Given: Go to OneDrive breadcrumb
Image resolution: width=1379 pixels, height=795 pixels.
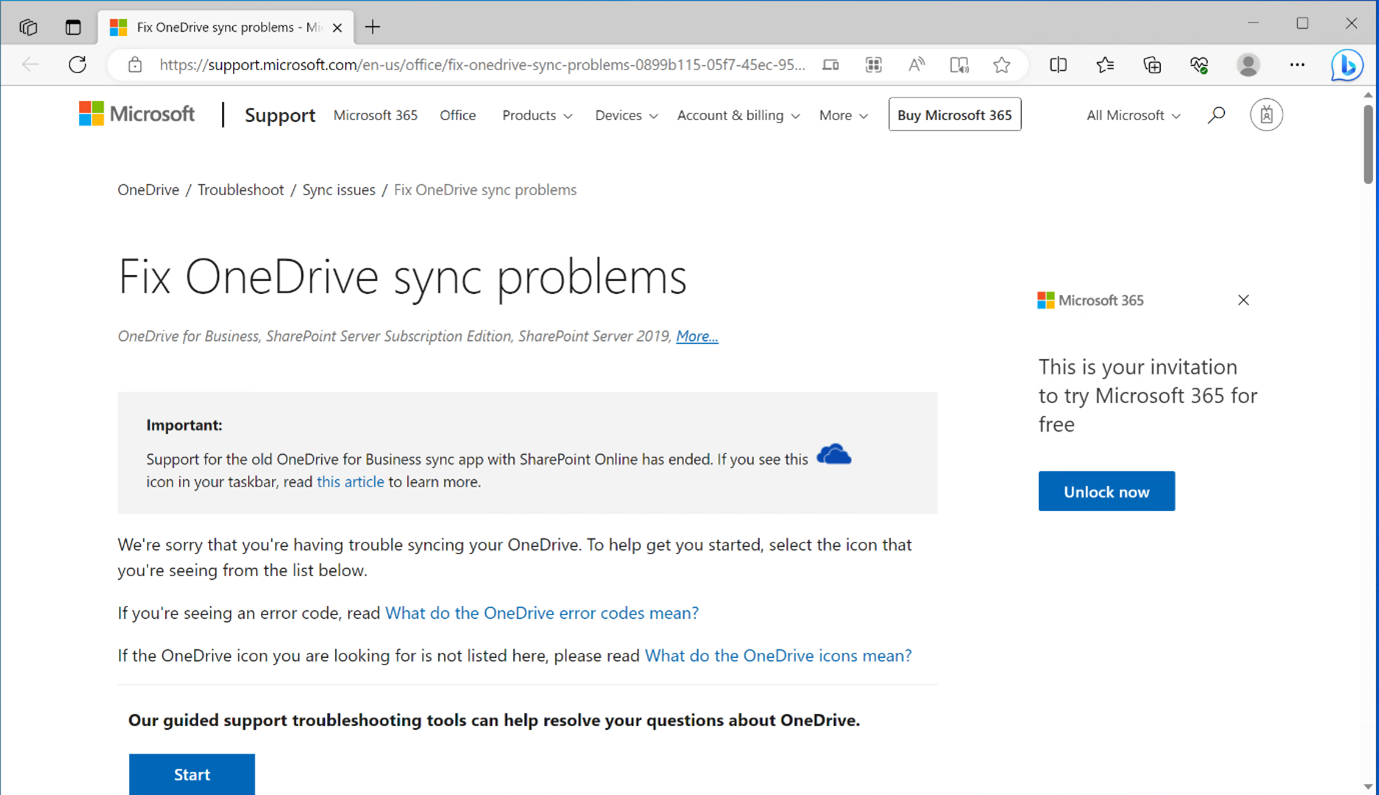Looking at the screenshot, I should (148, 189).
